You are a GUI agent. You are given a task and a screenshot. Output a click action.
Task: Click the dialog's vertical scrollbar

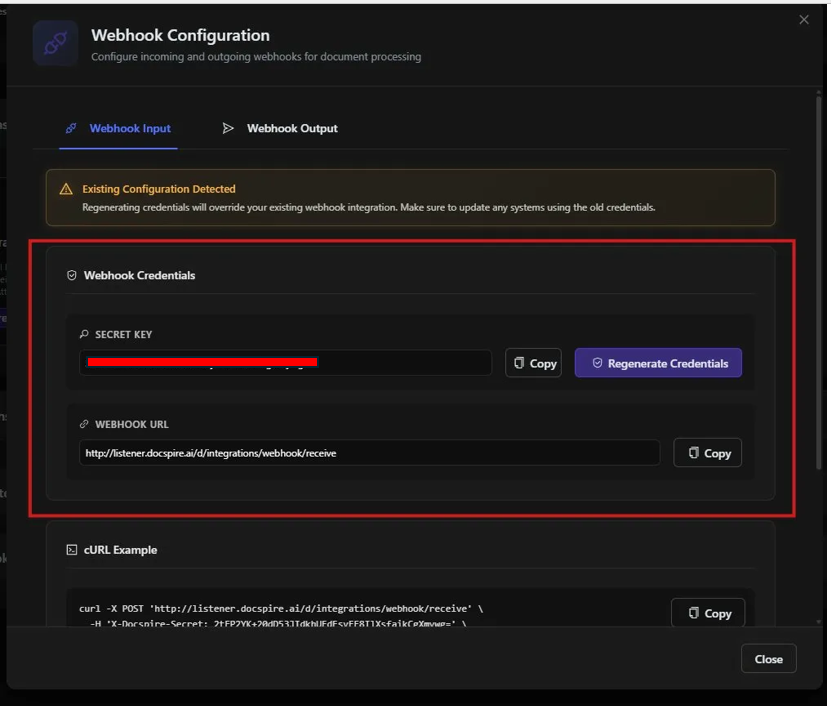click(x=819, y=281)
